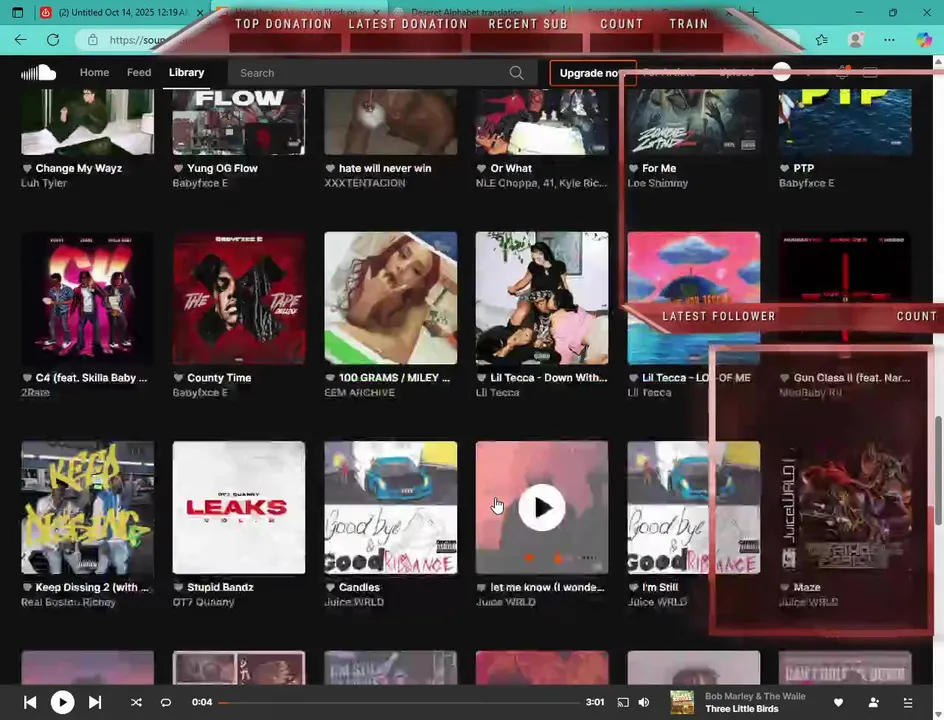Open Lil Tecca Down With artwork
Viewport: 944px width, 720px height.
(542, 298)
